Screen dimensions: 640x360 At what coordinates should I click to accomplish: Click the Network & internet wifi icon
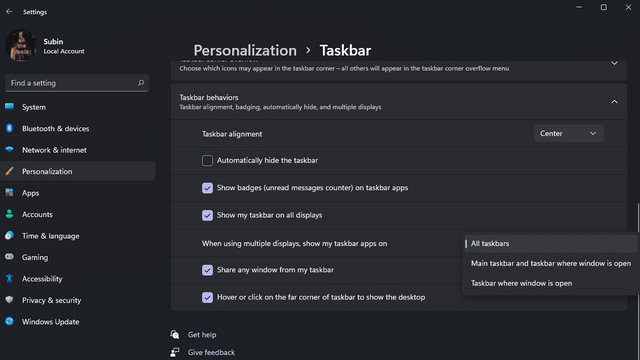click(x=9, y=150)
